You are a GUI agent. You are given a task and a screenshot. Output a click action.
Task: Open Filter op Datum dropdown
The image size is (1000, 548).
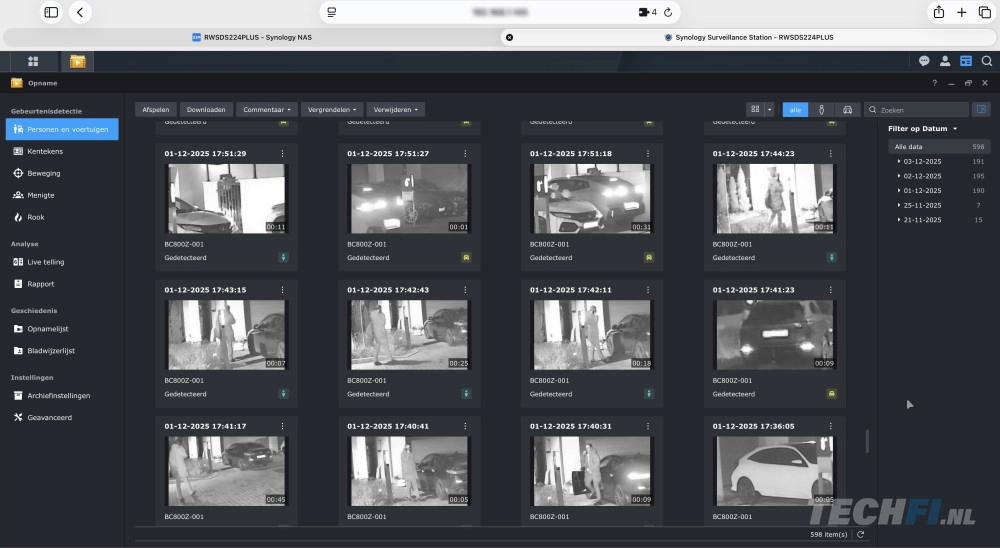click(922, 129)
